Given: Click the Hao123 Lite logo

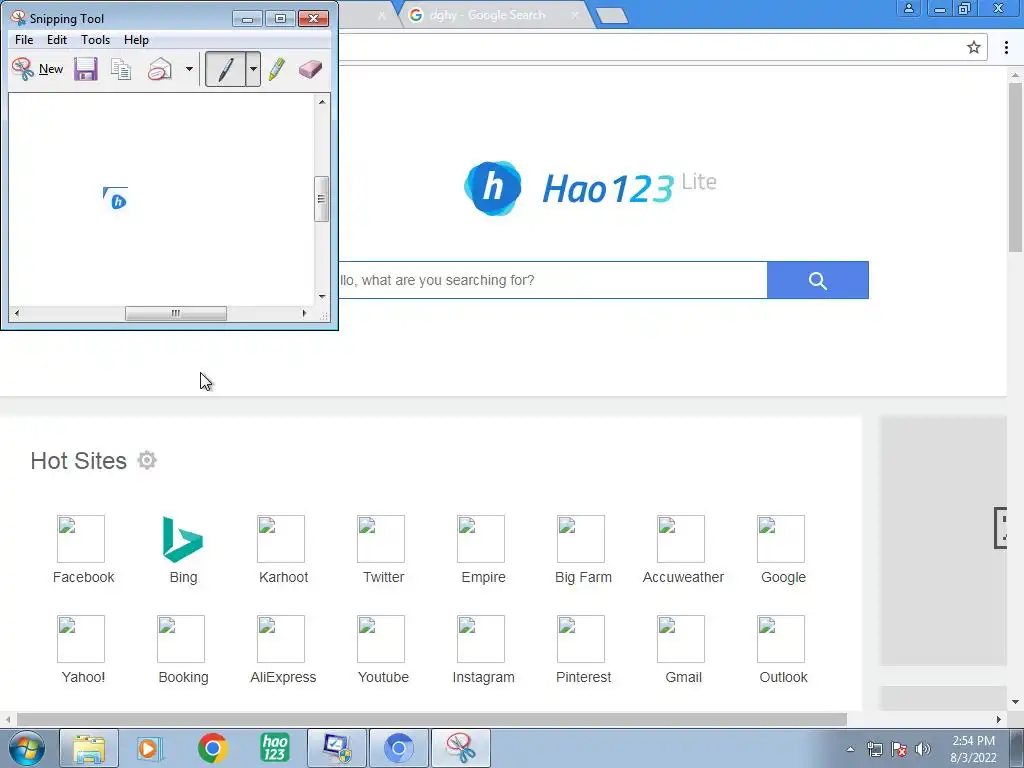Looking at the screenshot, I should click(590, 188).
